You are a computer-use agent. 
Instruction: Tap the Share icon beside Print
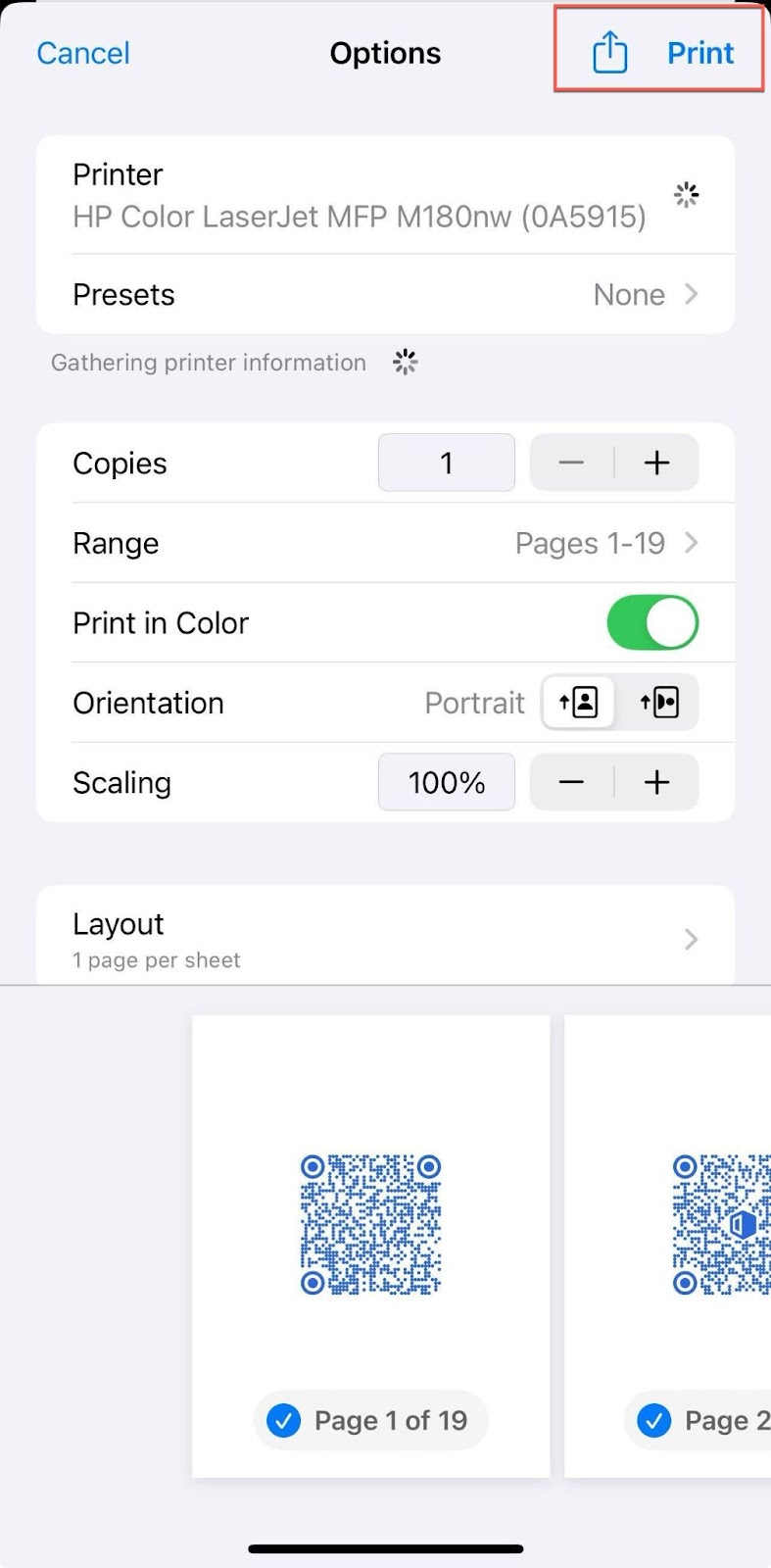[610, 53]
